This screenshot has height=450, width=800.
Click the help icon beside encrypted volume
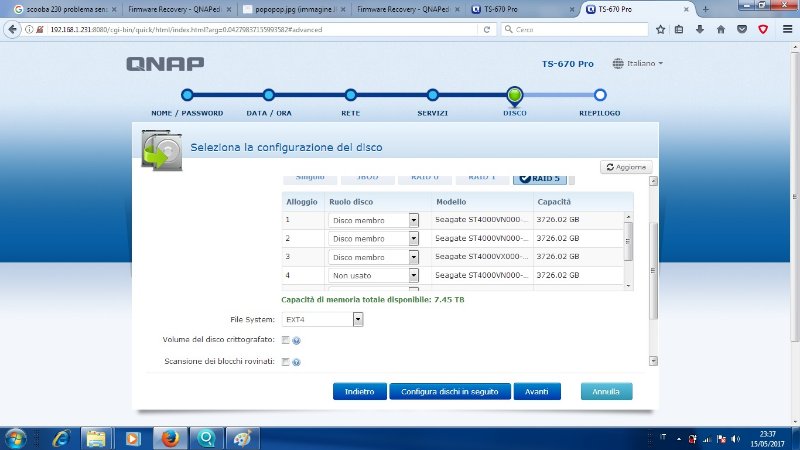click(297, 341)
